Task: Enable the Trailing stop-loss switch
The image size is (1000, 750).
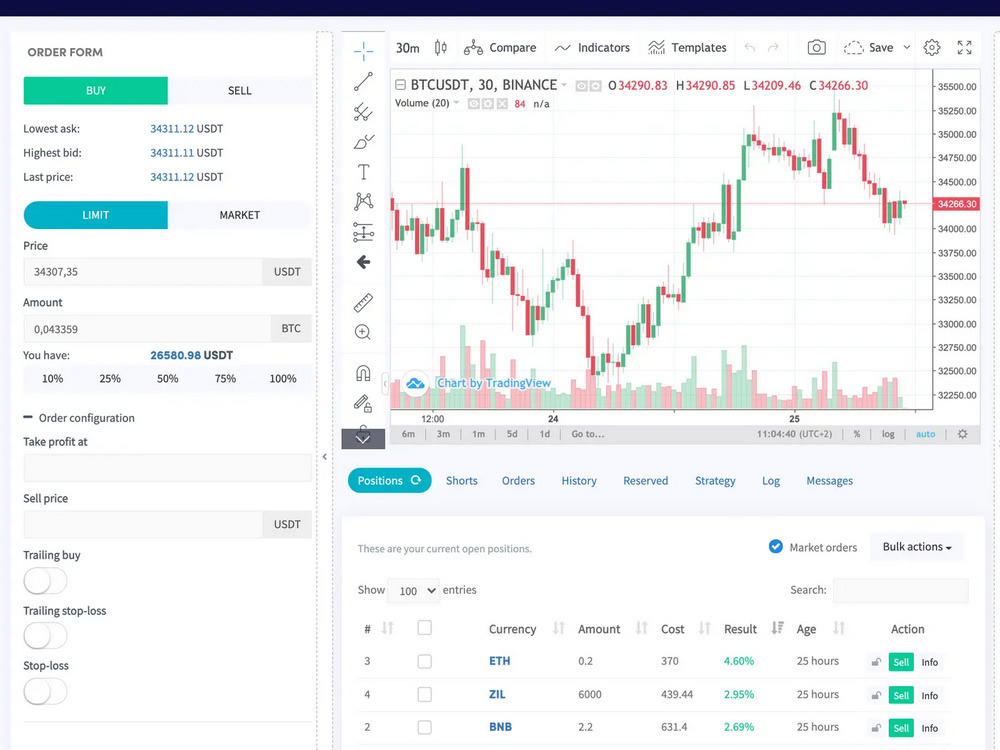Action: click(45, 636)
